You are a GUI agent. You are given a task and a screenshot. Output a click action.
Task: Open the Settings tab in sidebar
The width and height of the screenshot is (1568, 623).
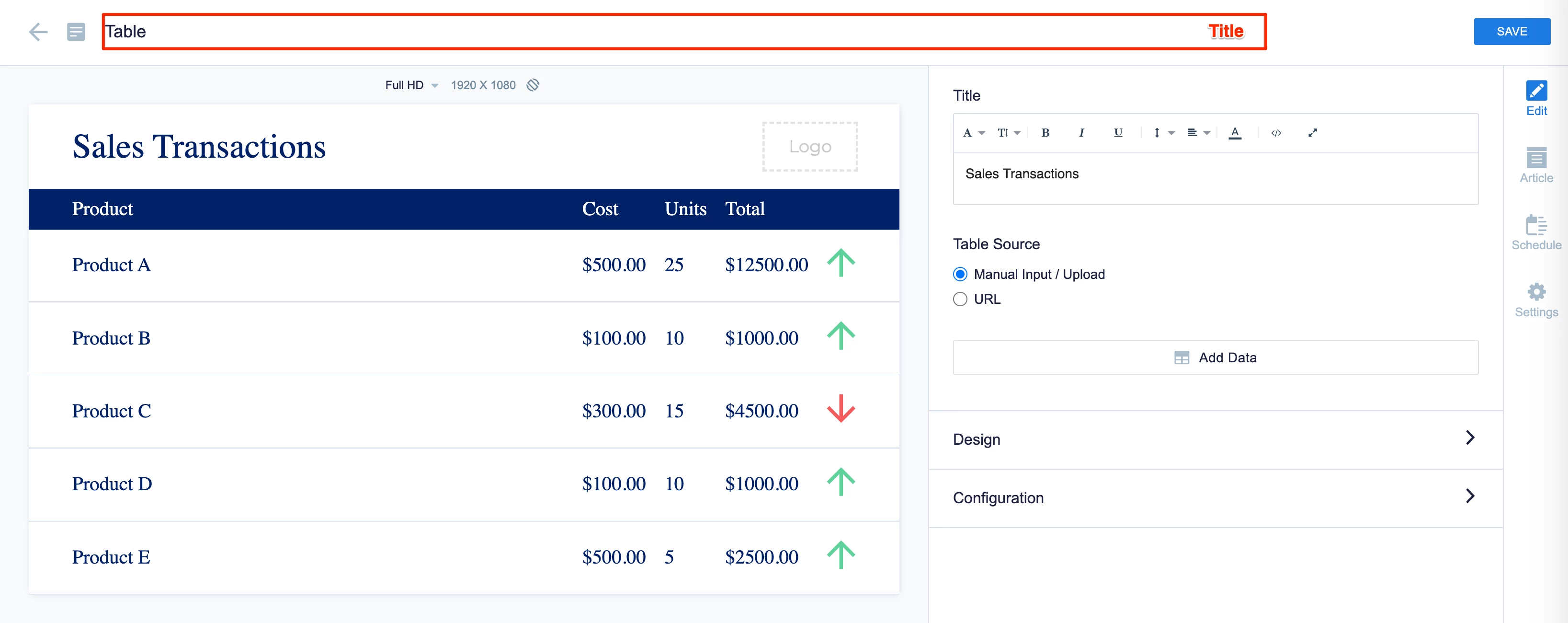click(1536, 300)
